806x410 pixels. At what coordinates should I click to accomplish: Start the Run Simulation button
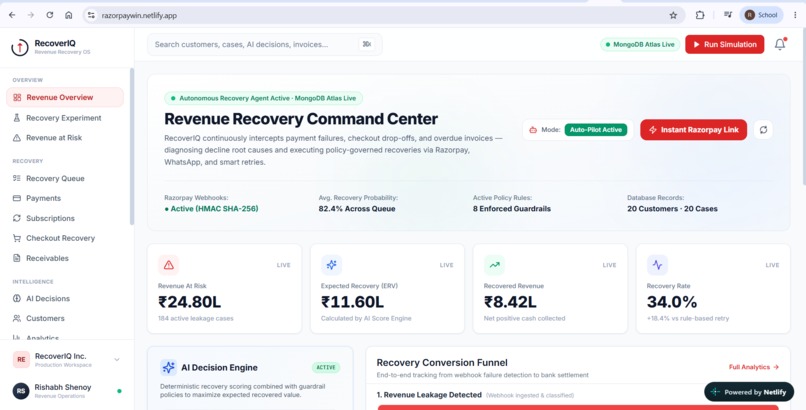pos(724,45)
